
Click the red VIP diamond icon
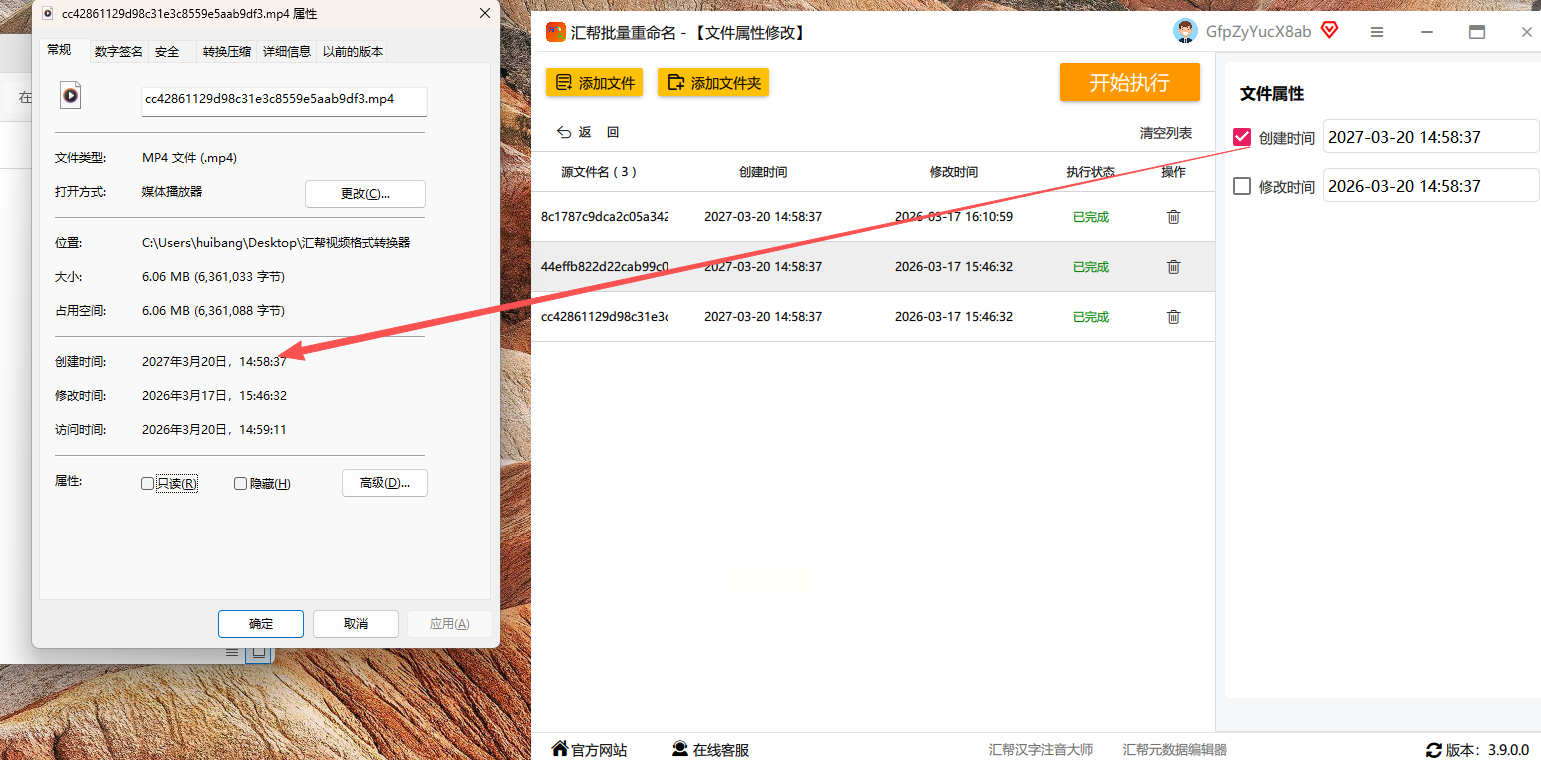pyautogui.click(x=1329, y=30)
